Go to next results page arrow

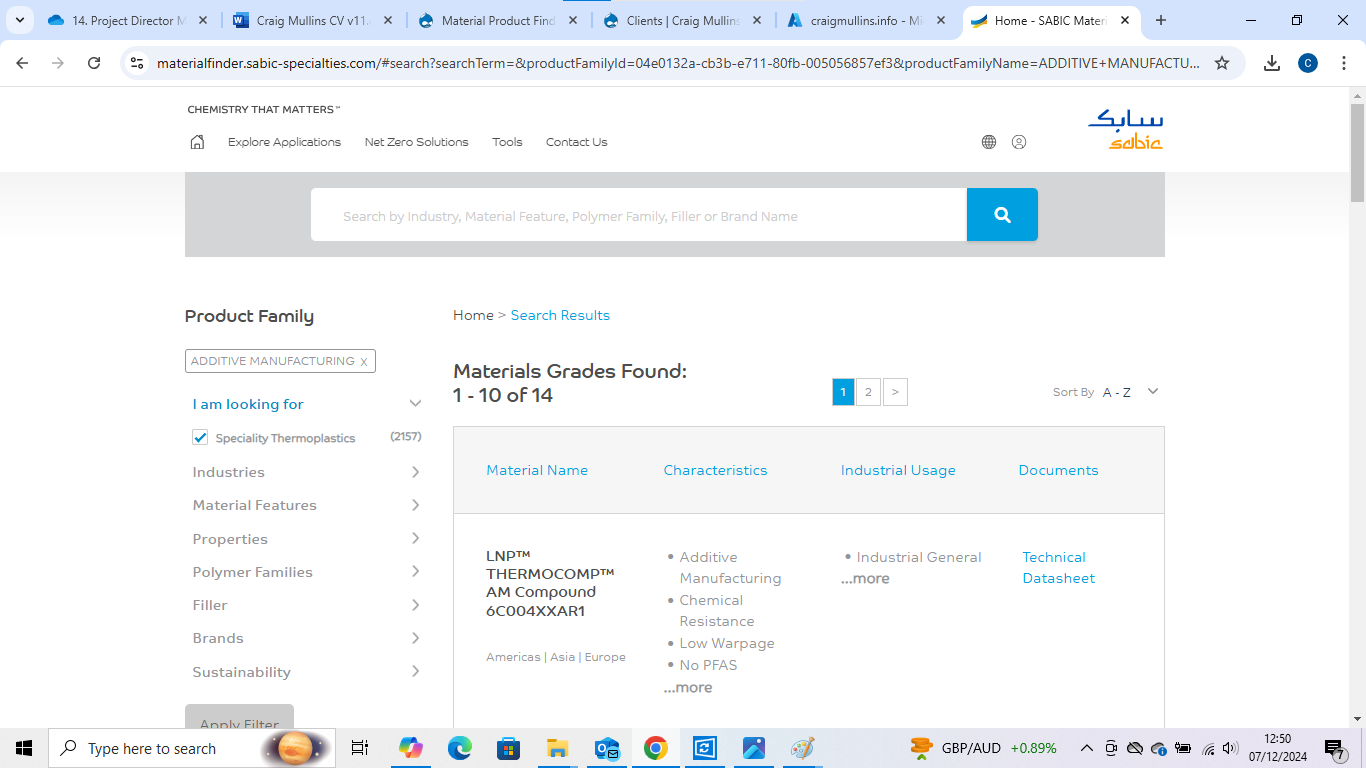(895, 392)
